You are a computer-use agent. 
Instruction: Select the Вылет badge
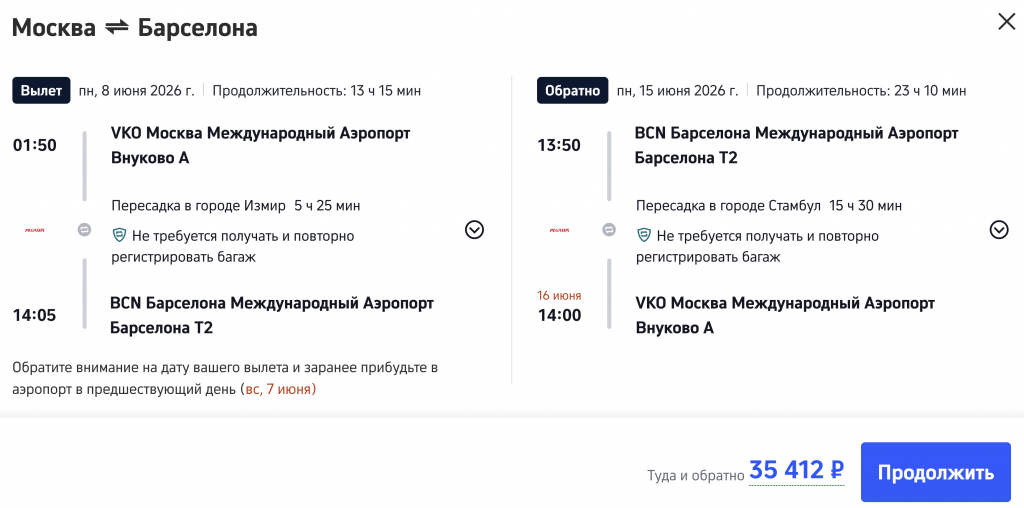(x=42, y=90)
